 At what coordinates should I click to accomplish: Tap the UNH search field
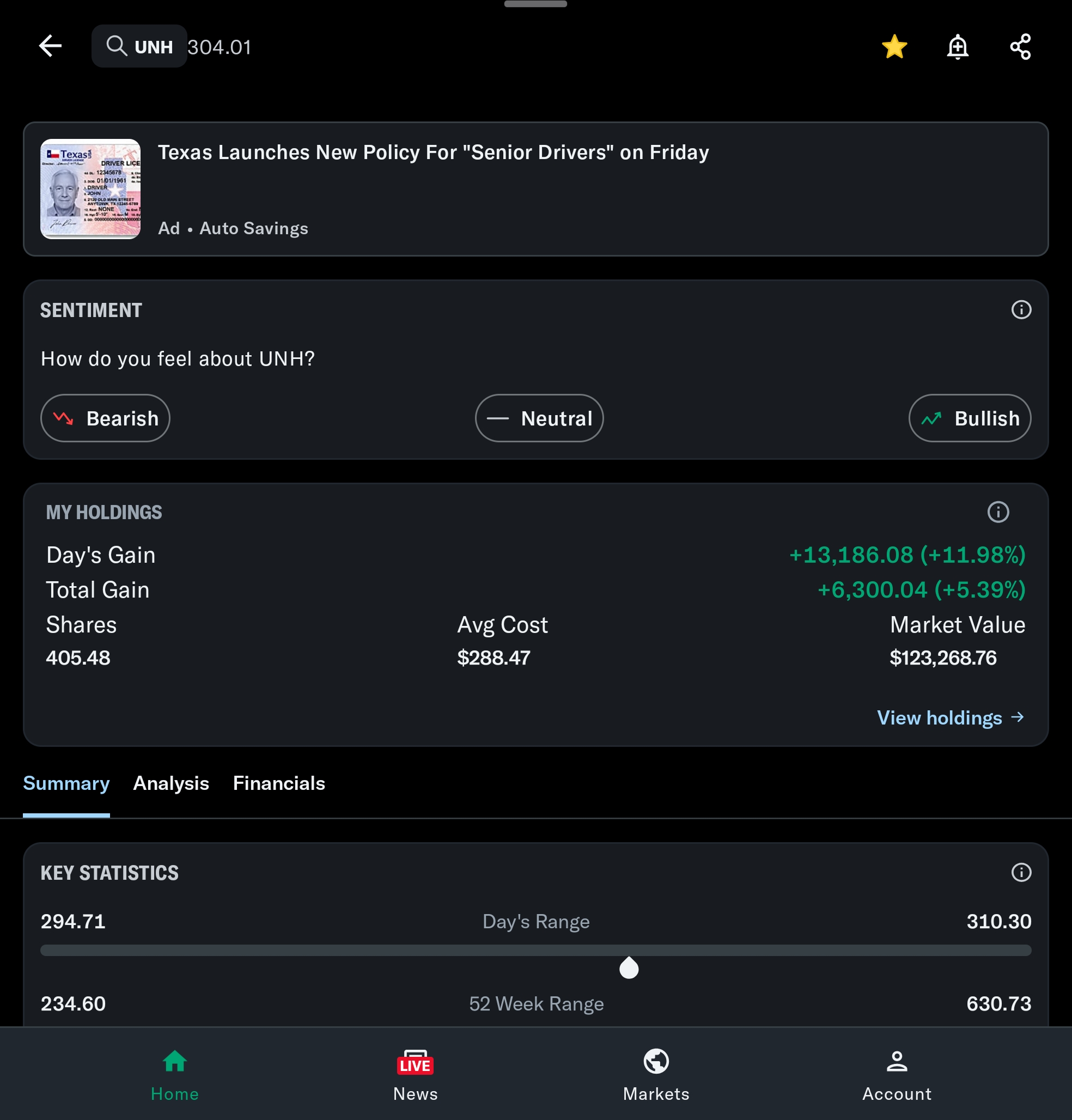coord(139,46)
